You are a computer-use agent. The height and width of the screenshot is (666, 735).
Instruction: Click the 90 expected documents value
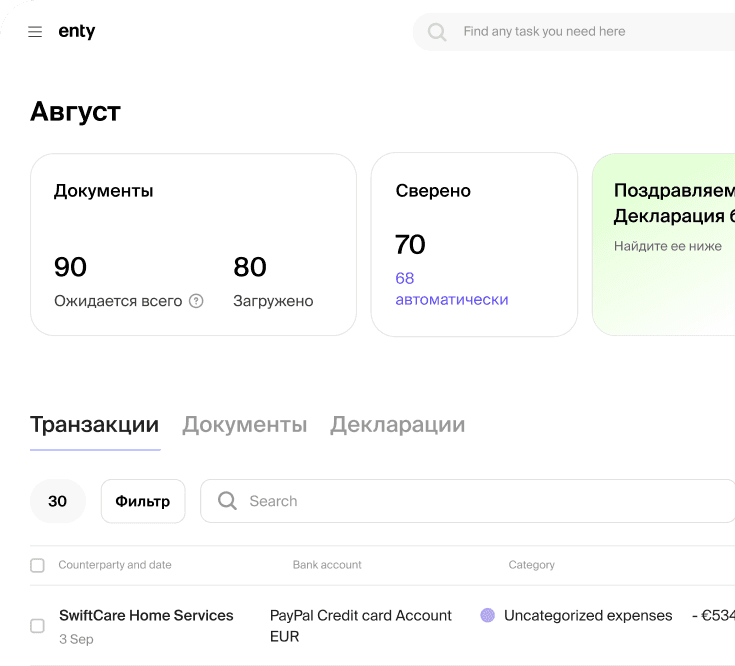click(70, 267)
